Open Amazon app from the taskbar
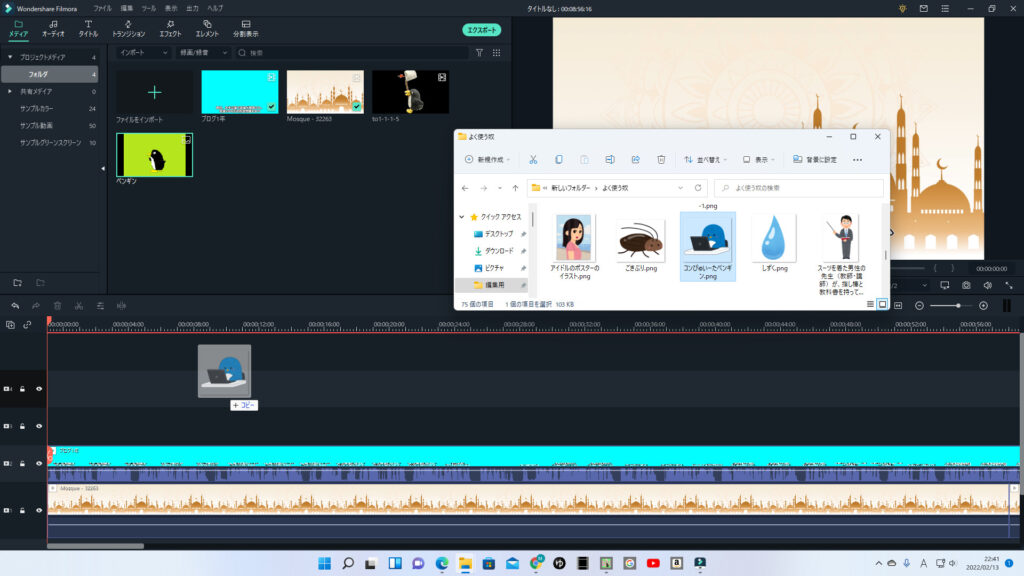This screenshot has height=576, width=1024. (677, 563)
